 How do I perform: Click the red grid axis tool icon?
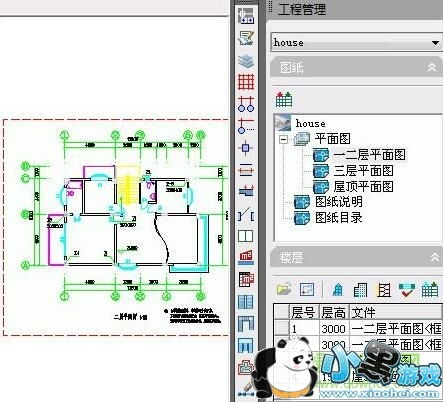tap(246, 82)
